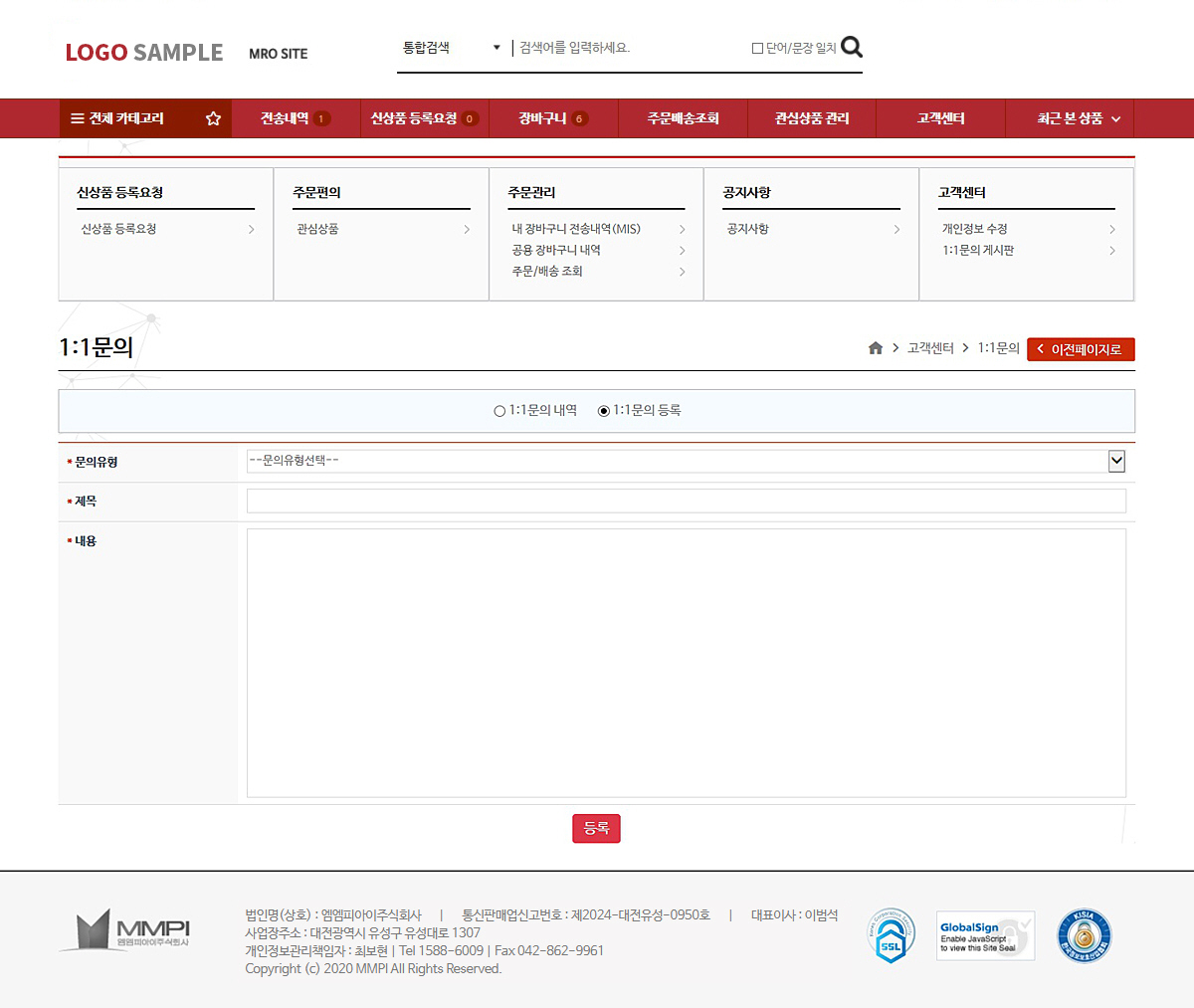The image size is (1194, 1008).
Task: Click the star favorites icon
Action: (x=213, y=118)
